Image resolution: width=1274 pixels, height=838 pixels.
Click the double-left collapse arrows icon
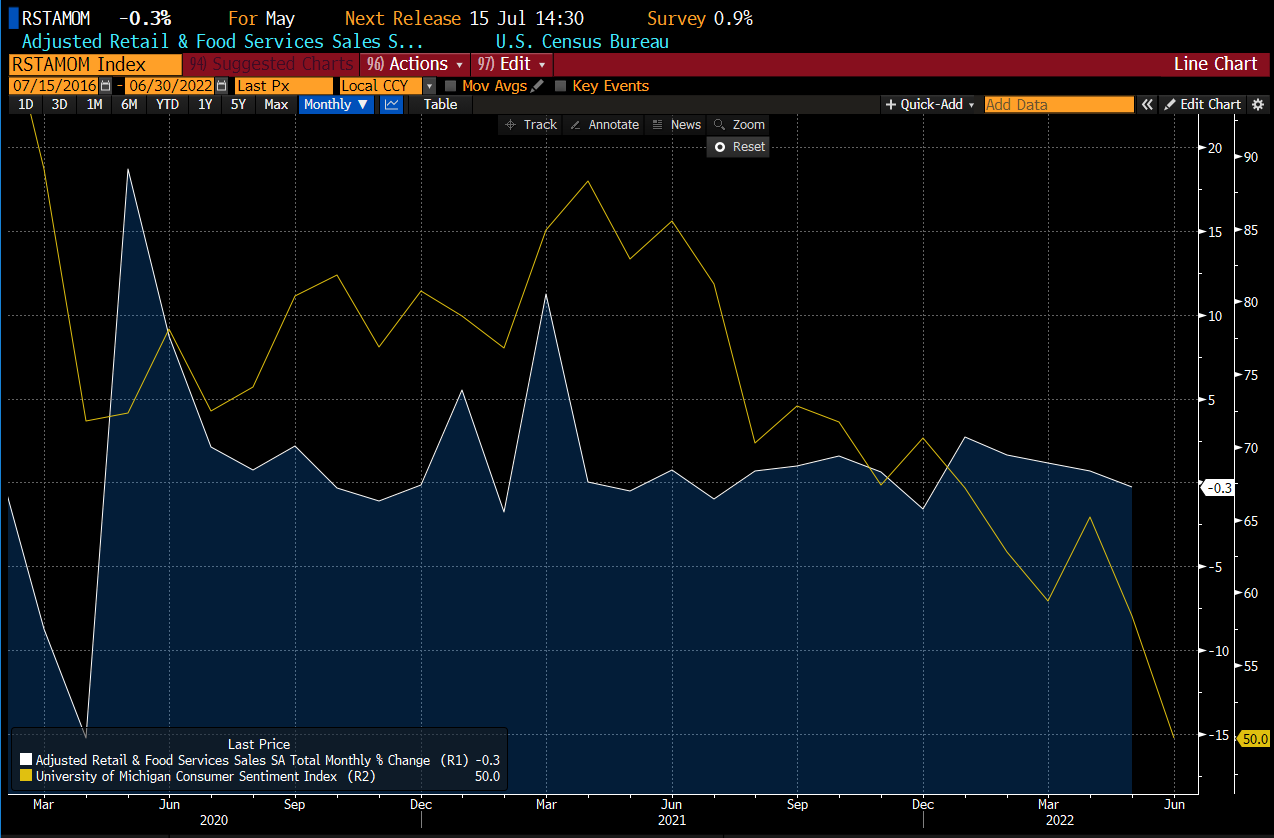point(1147,105)
